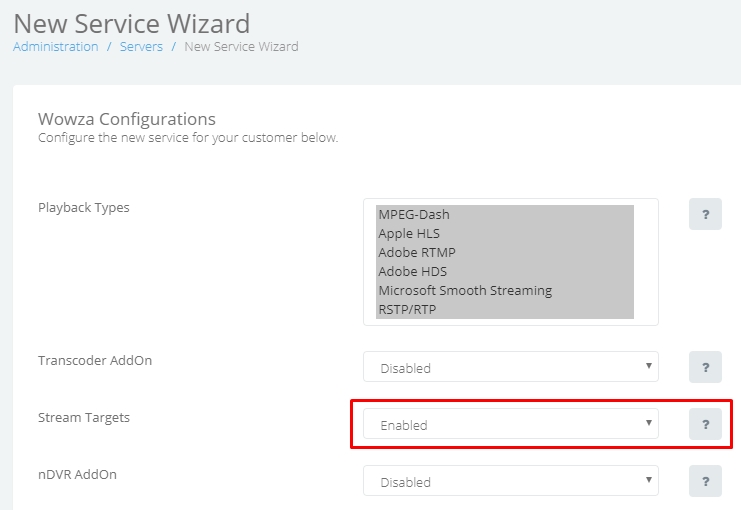The image size is (741, 510).
Task: Click the Stream Targets dropdown arrow
Action: point(648,423)
